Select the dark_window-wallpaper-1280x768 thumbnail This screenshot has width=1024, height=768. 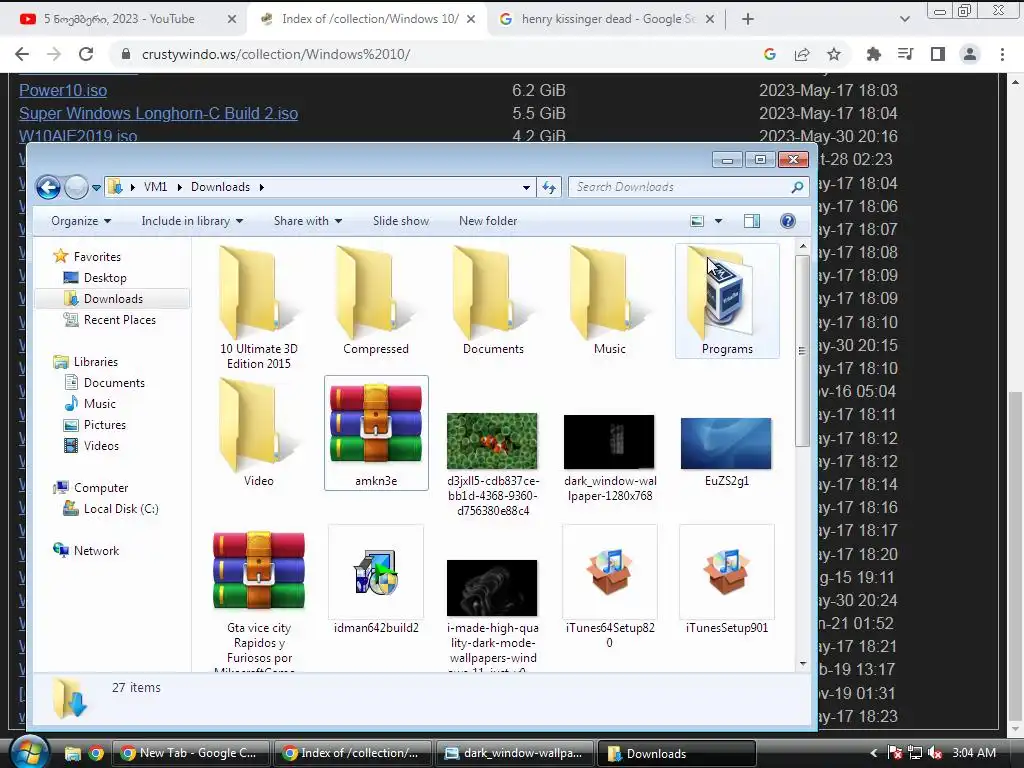(x=609, y=442)
